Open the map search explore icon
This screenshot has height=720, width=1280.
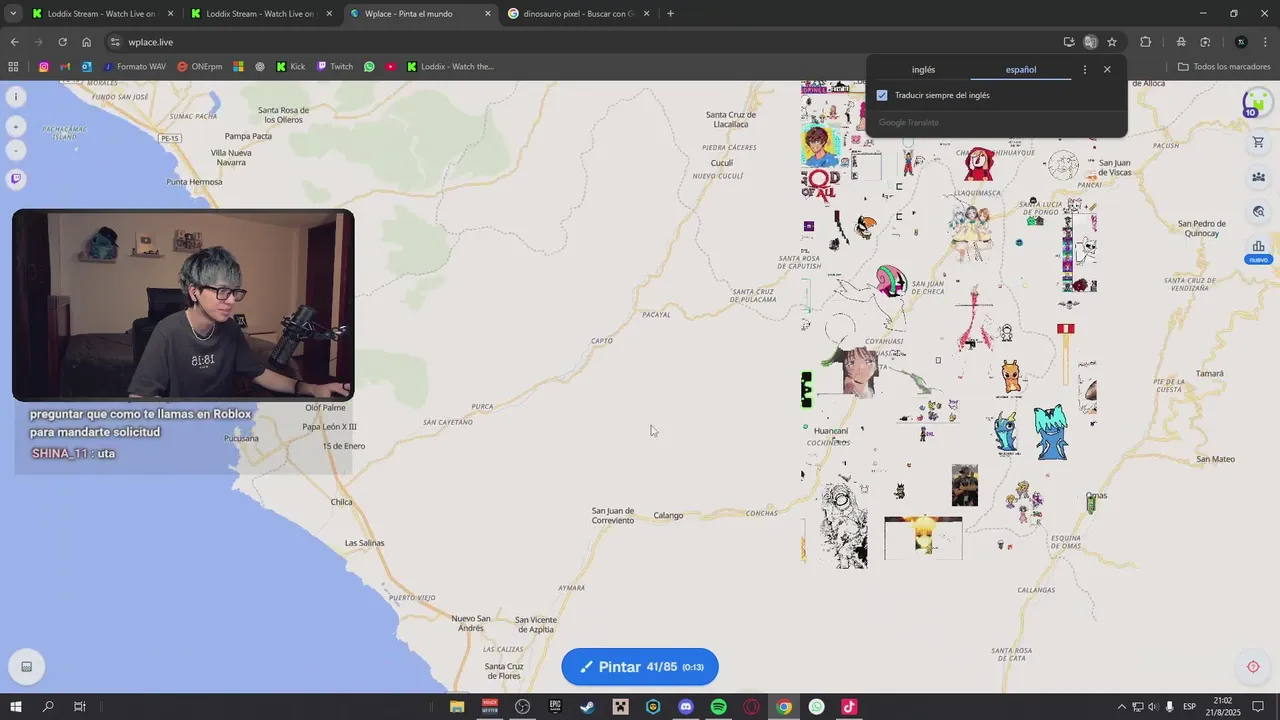click(x=1258, y=212)
